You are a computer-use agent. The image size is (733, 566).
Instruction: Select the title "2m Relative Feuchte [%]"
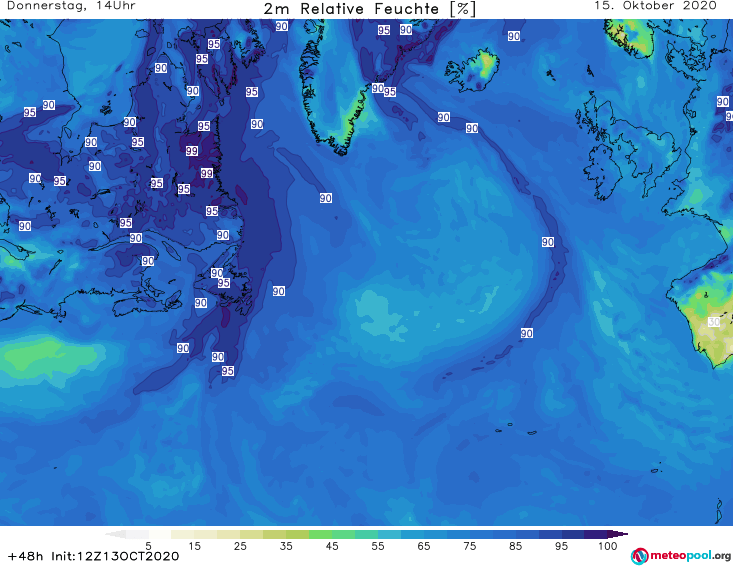pos(369,9)
